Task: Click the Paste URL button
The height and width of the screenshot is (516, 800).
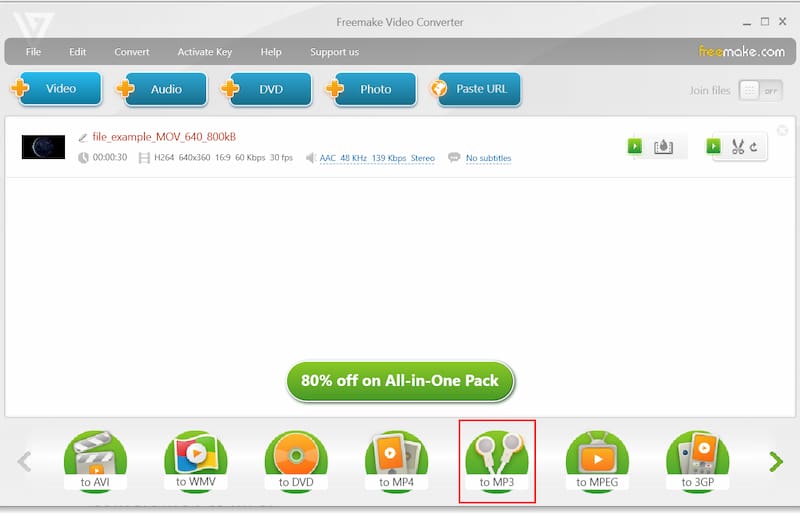Action: 474,89
